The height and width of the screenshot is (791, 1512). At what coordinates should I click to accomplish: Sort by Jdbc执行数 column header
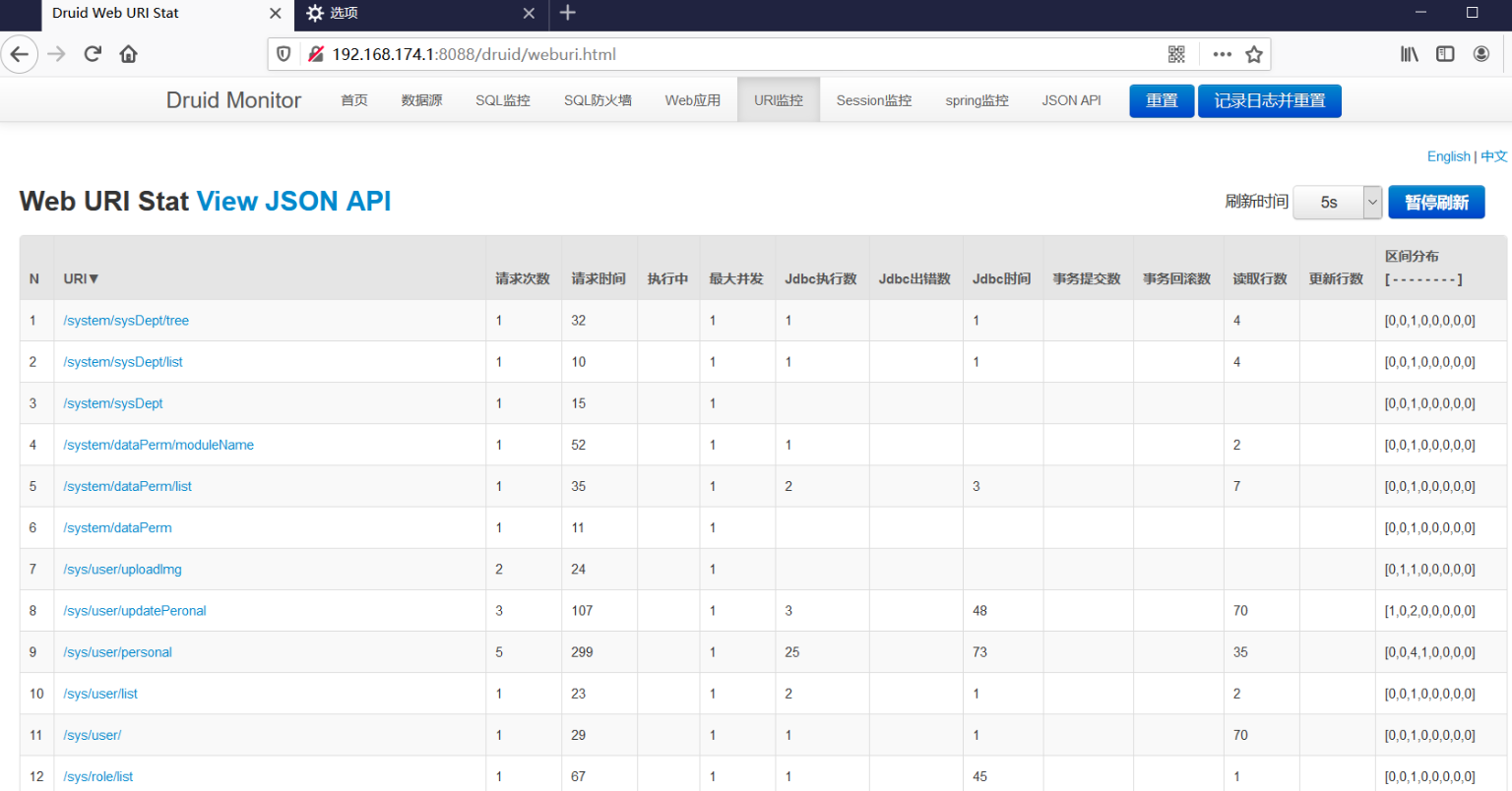click(x=821, y=279)
